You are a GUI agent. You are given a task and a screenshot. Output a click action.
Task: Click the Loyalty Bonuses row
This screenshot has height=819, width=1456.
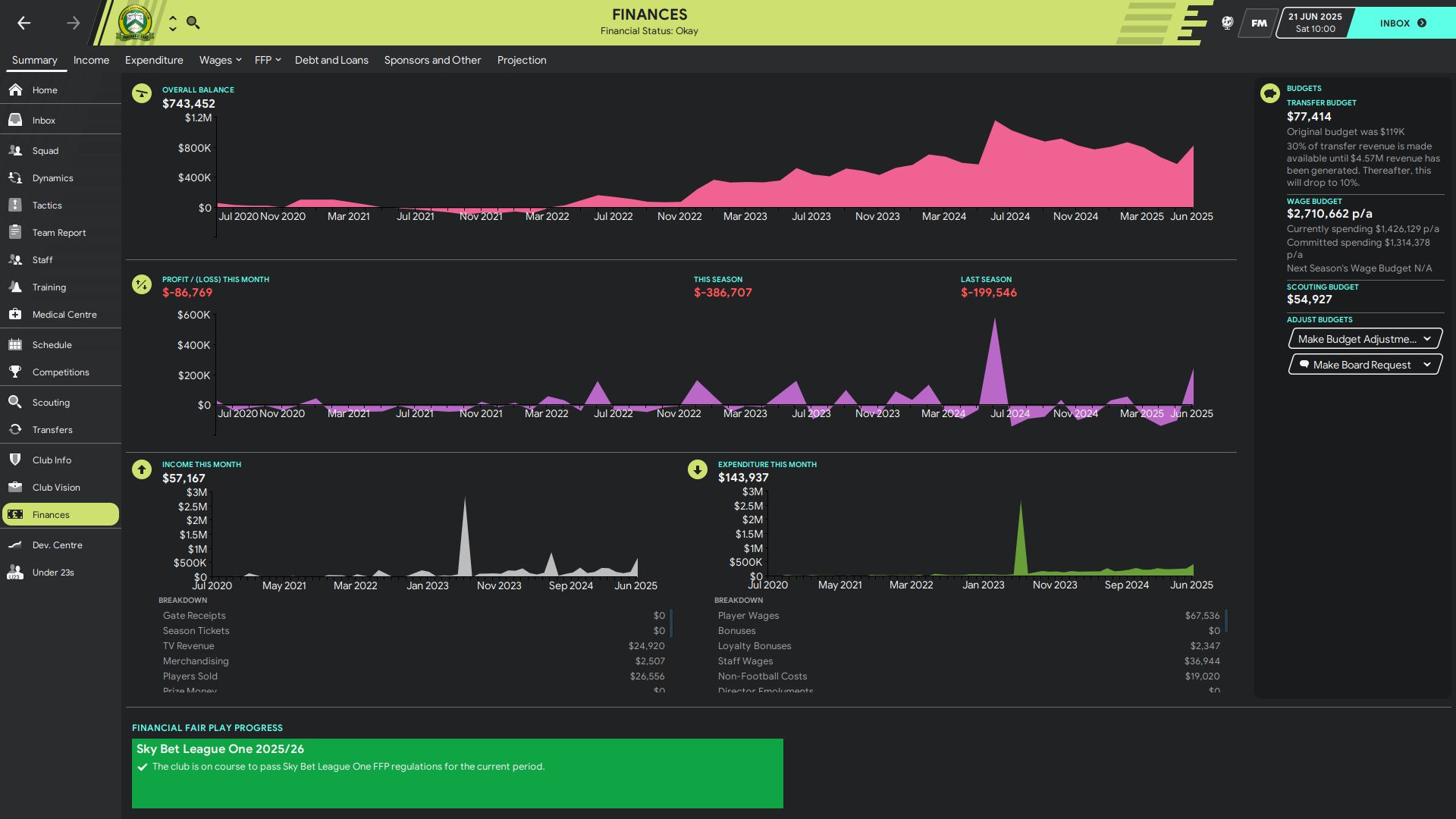click(x=968, y=646)
